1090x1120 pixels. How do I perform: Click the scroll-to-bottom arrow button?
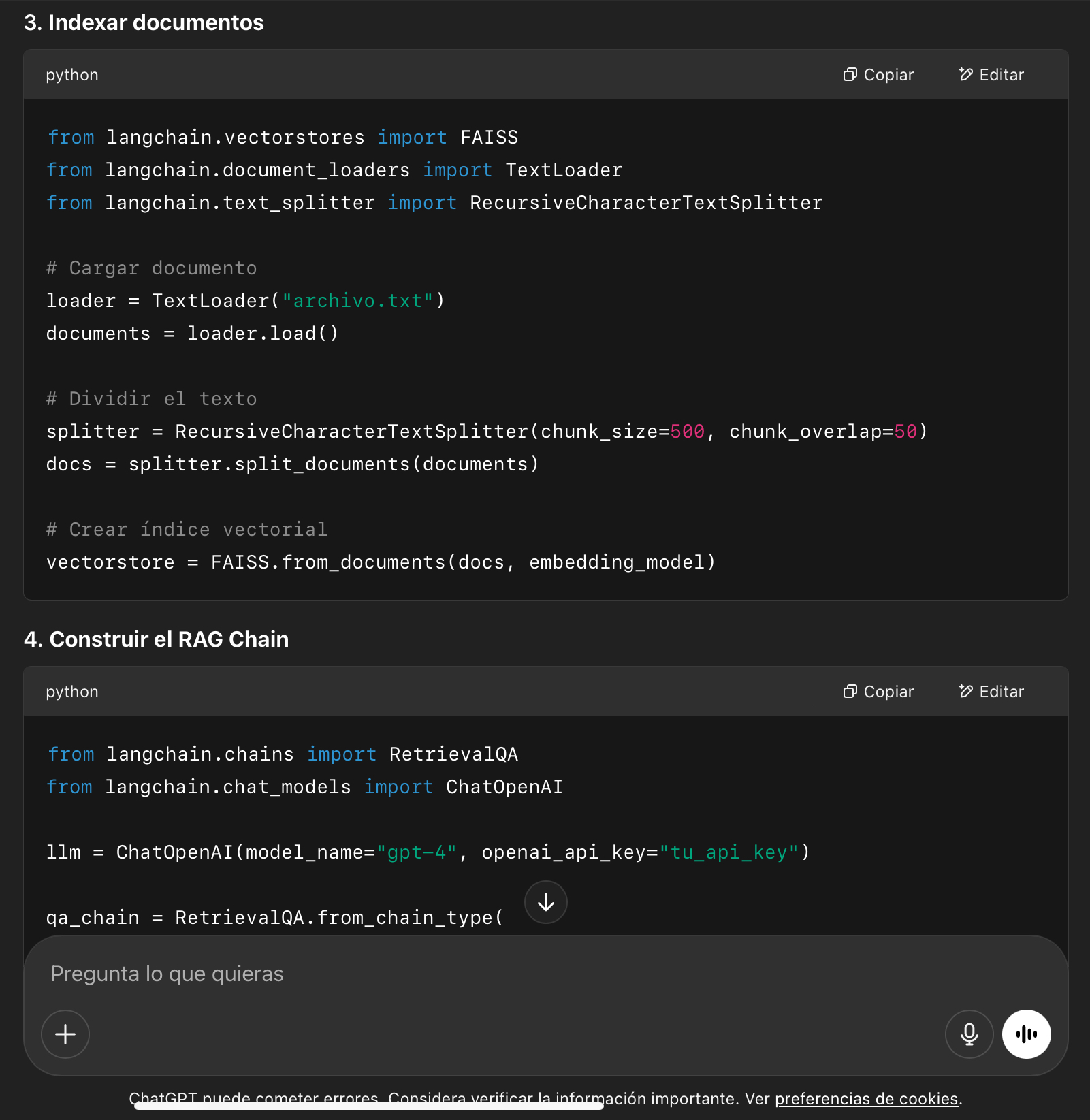tap(545, 902)
